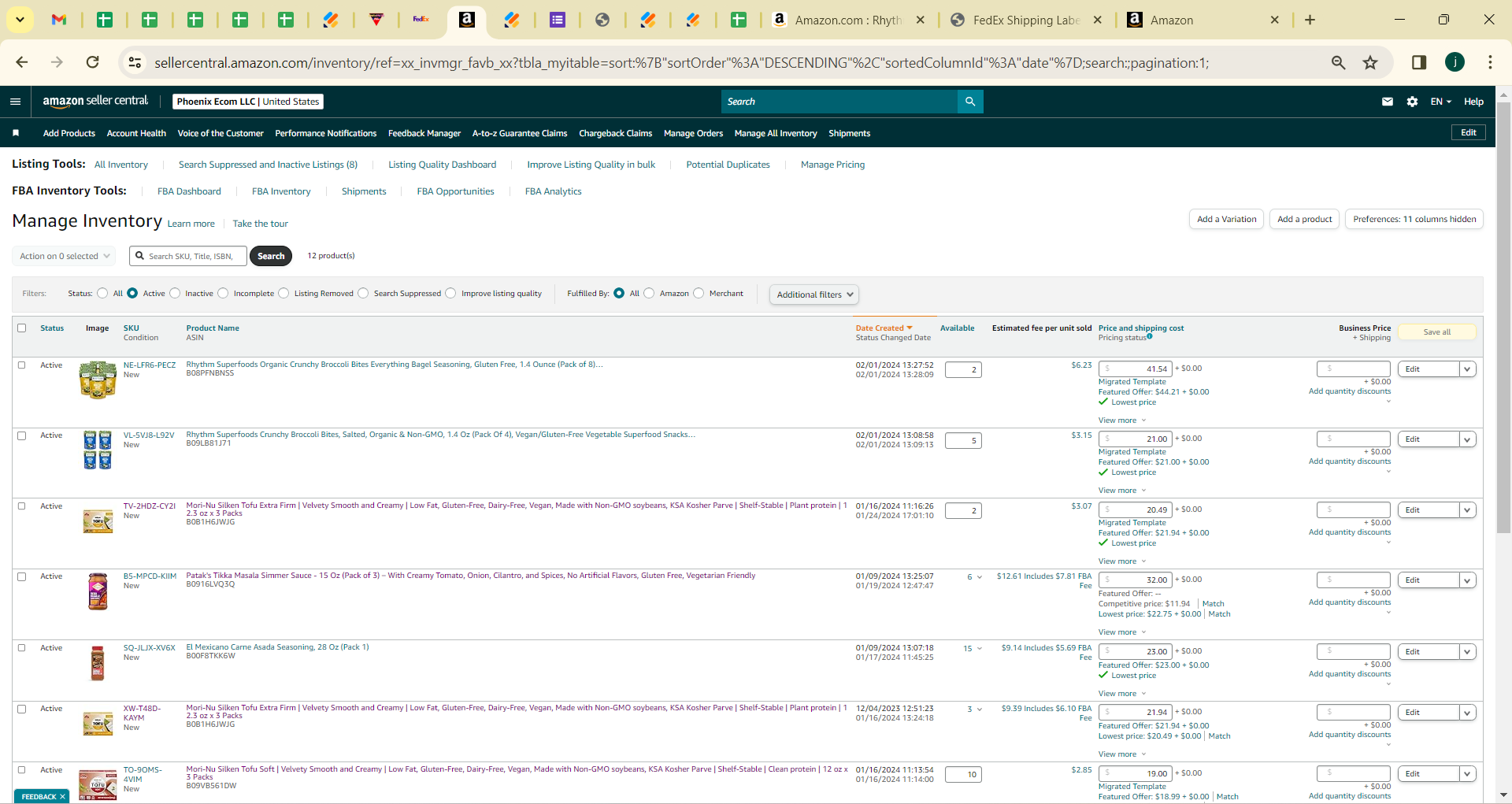Open Manage Orders in the nav bar
The width and height of the screenshot is (1512, 804).
pyautogui.click(x=693, y=133)
